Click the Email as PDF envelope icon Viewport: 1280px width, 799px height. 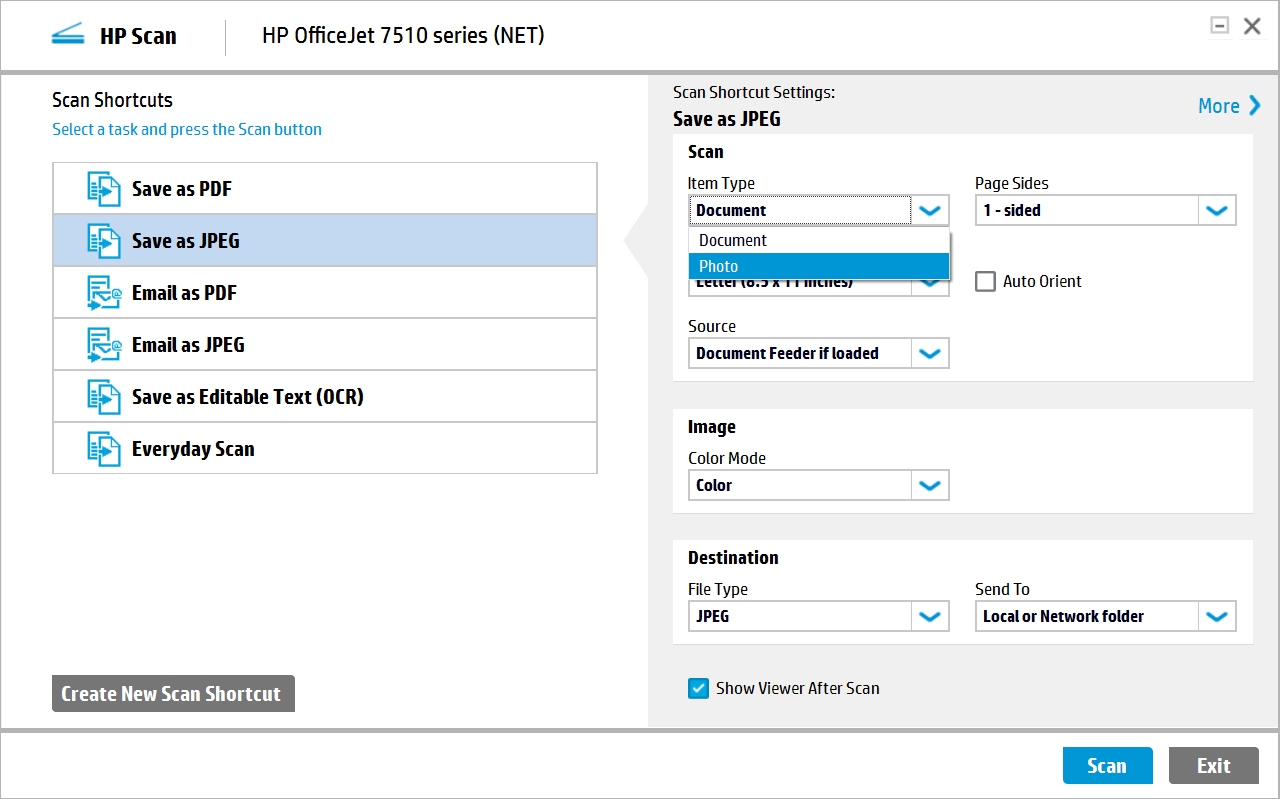point(104,293)
